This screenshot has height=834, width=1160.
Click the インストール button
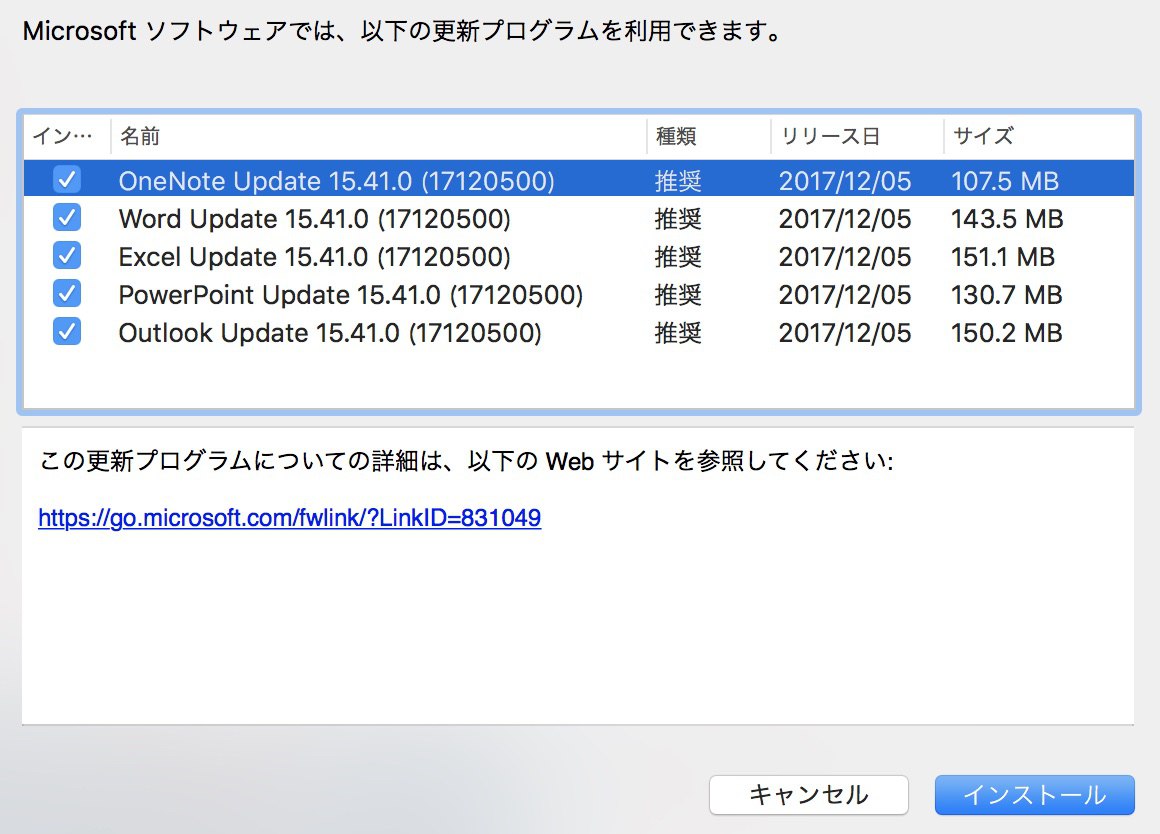click(1034, 795)
